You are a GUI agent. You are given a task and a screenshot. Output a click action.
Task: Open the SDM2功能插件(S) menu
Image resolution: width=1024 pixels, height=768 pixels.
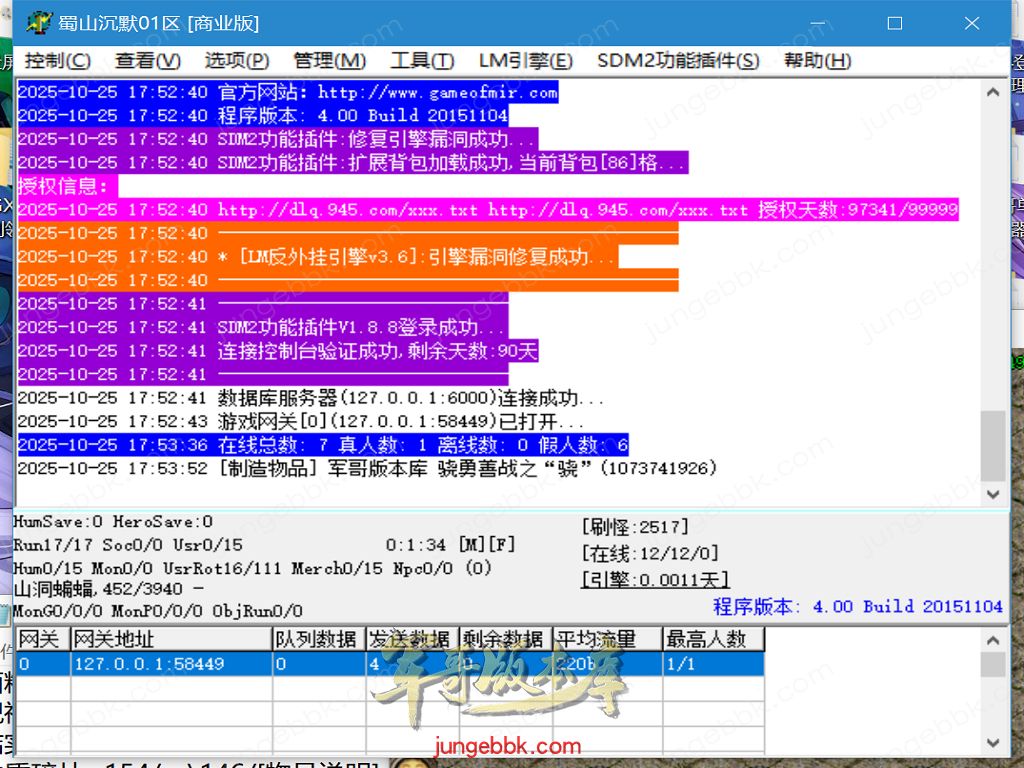point(678,61)
